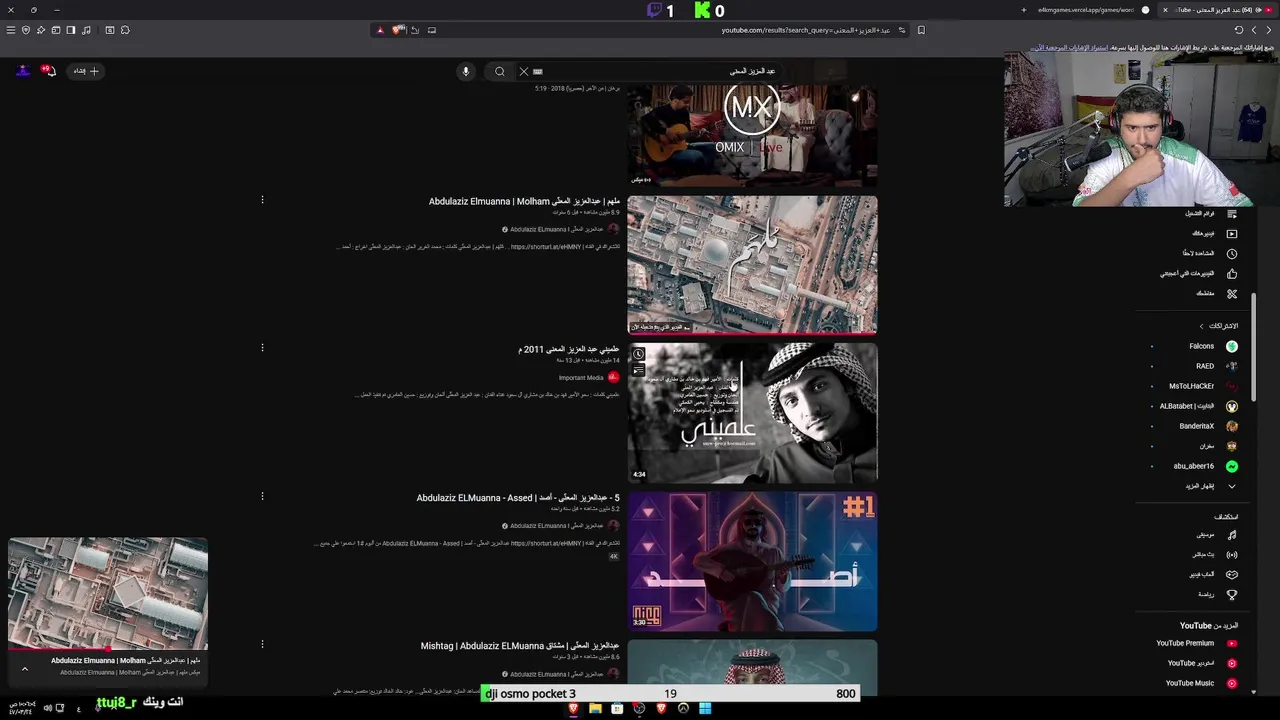Click add to queue icon on 2011 thumbnail

tap(638, 370)
